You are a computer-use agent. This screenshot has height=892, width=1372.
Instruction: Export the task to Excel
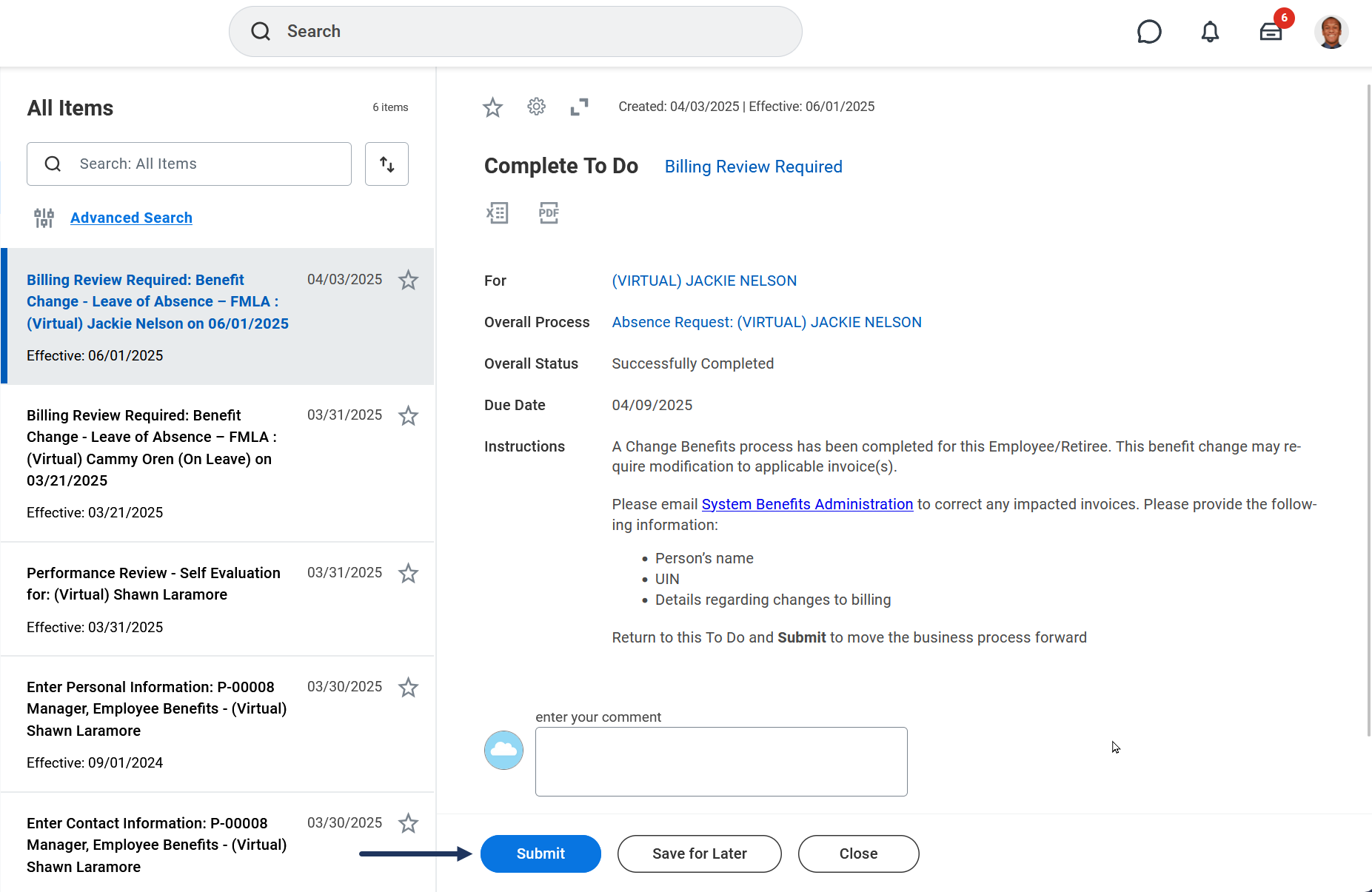click(497, 213)
